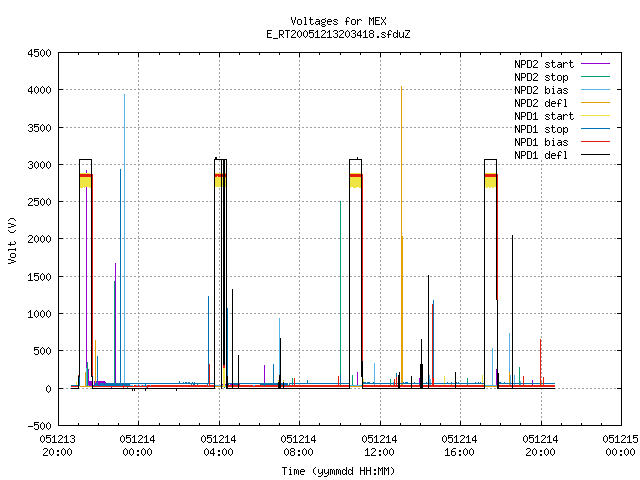This screenshot has width=640, height=480.
Task: Select the file name 'E_RT20051213203418.sfduZ'
Action: point(338,34)
